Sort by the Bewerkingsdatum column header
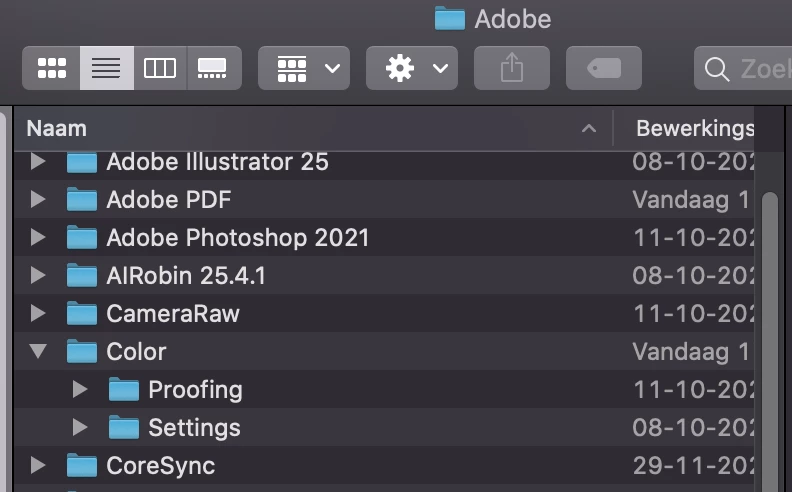The width and height of the screenshot is (792, 492). click(695, 128)
